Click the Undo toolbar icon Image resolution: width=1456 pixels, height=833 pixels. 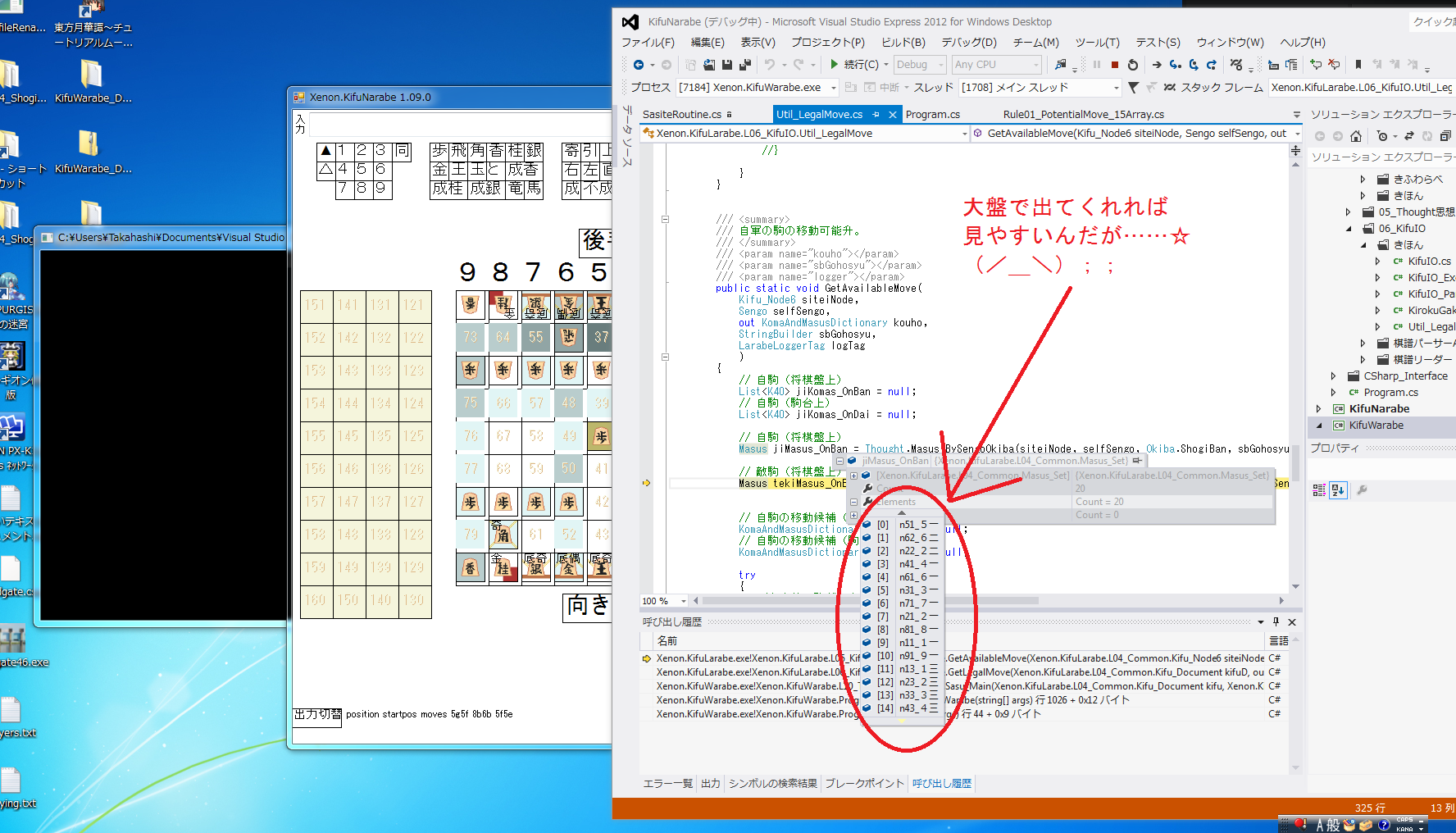pyautogui.click(x=770, y=65)
